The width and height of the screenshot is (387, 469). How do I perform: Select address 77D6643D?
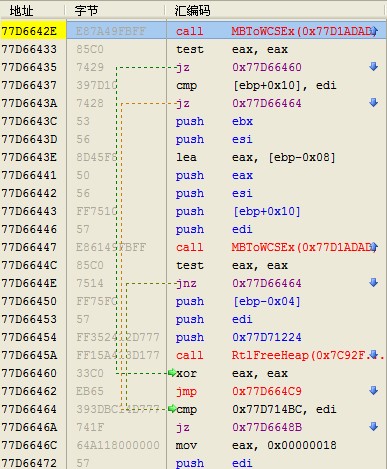click(29, 139)
